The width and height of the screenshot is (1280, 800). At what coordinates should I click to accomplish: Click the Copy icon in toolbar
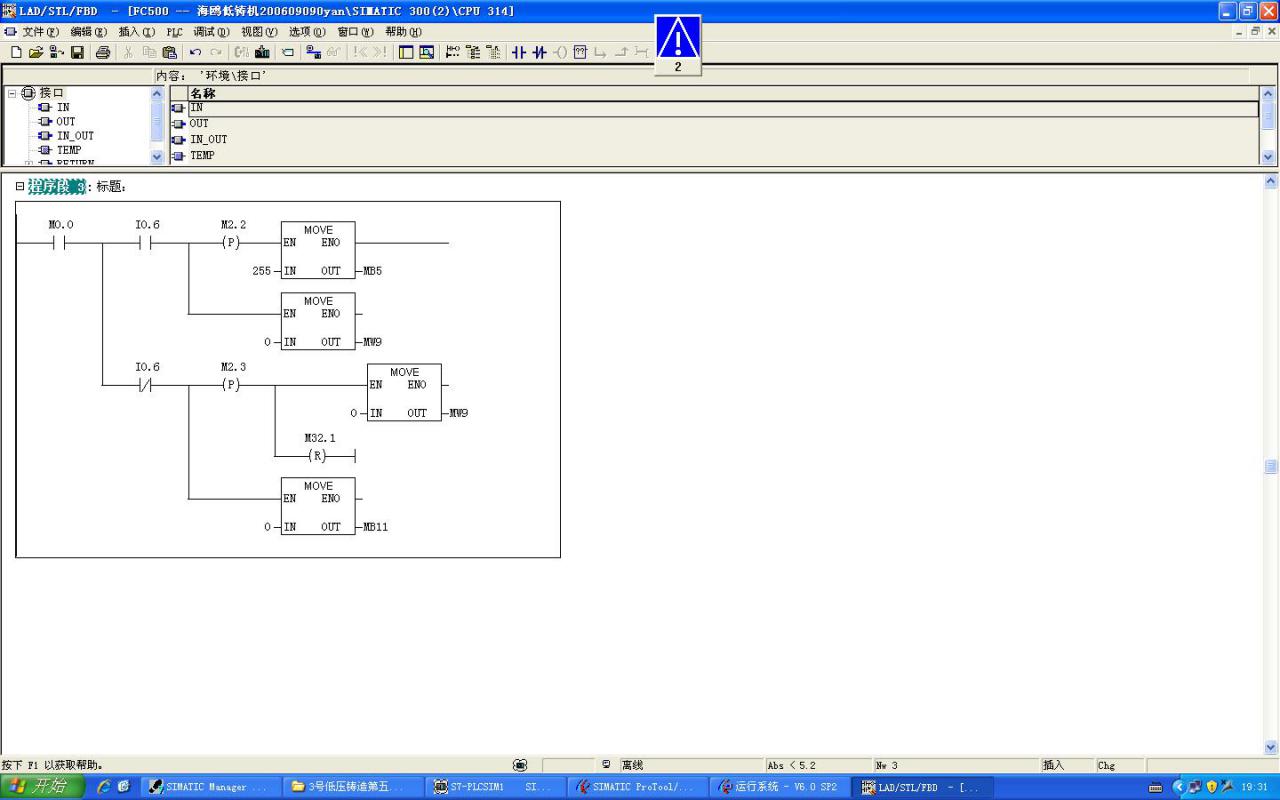149,52
